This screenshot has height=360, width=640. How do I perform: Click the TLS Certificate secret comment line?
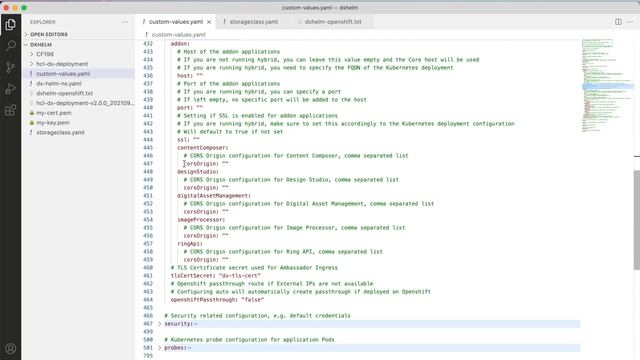pyautogui.click(x=254, y=268)
